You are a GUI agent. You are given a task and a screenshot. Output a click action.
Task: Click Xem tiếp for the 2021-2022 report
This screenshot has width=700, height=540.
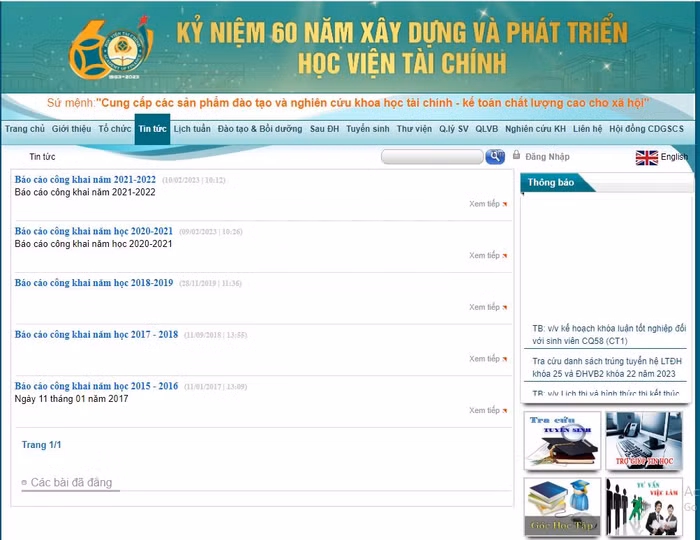[x=484, y=204]
